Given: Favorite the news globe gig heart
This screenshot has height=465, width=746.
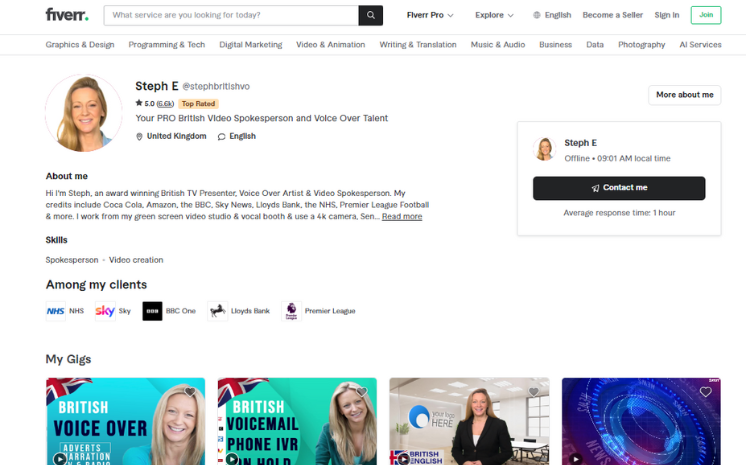Looking at the screenshot, I should click(x=706, y=392).
